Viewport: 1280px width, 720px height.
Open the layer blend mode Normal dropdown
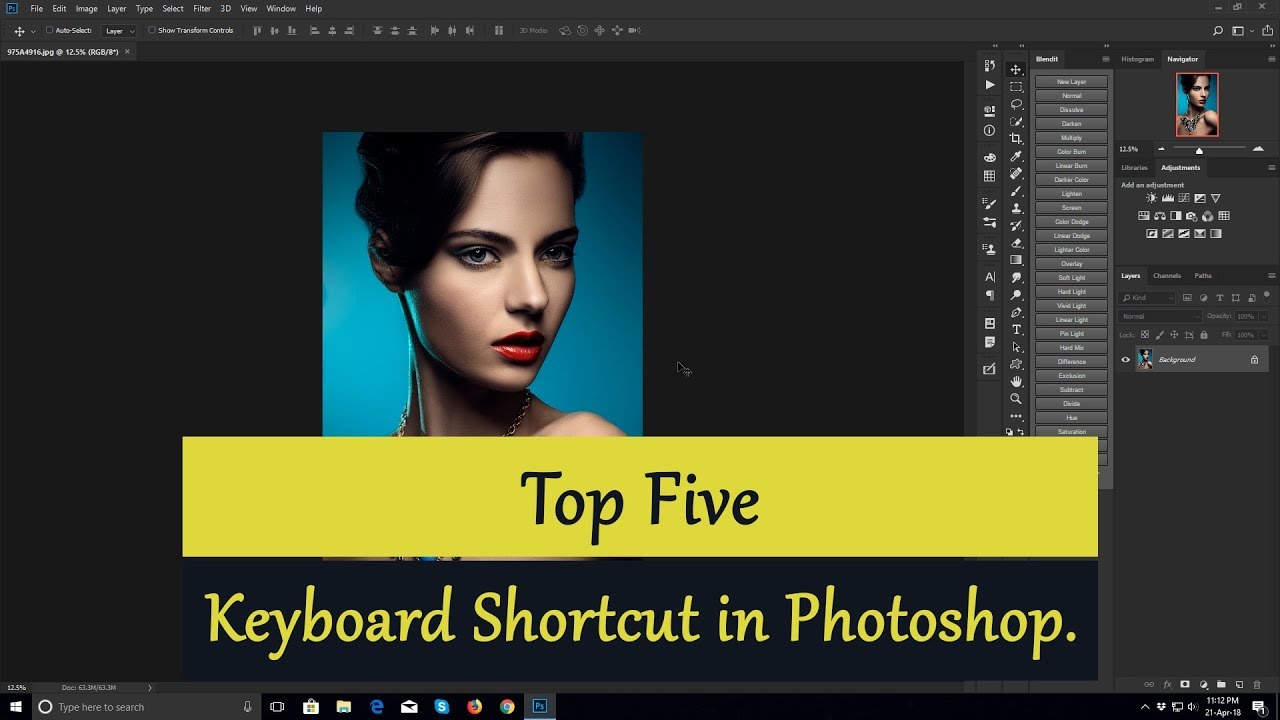[x=1160, y=316]
